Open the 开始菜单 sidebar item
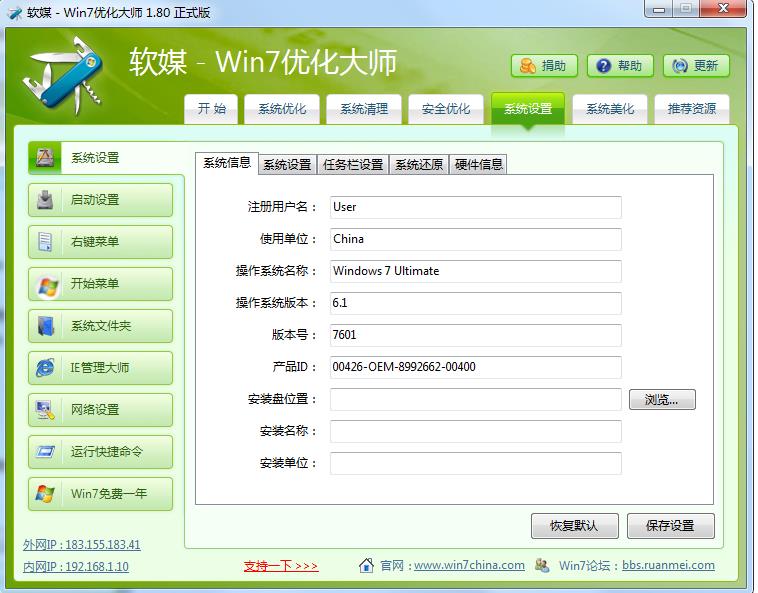Image resolution: width=758 pixels, height=593 pixels. (101, 284)
